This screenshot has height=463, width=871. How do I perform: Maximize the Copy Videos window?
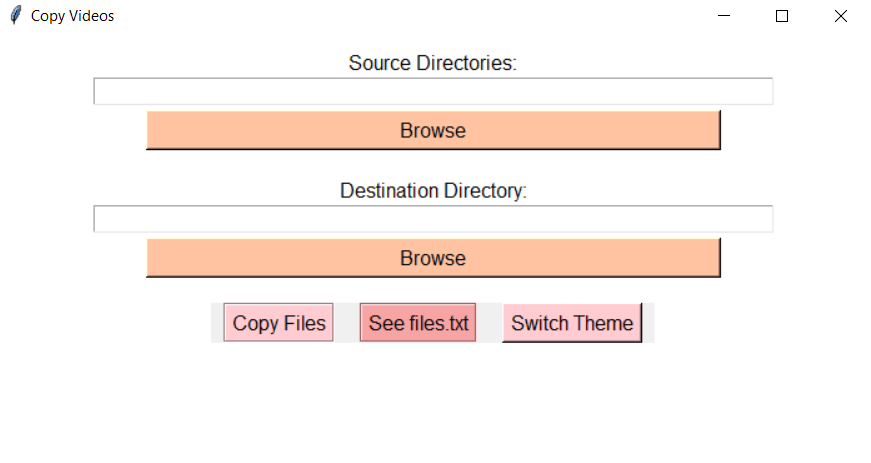(x=782, y=16)
